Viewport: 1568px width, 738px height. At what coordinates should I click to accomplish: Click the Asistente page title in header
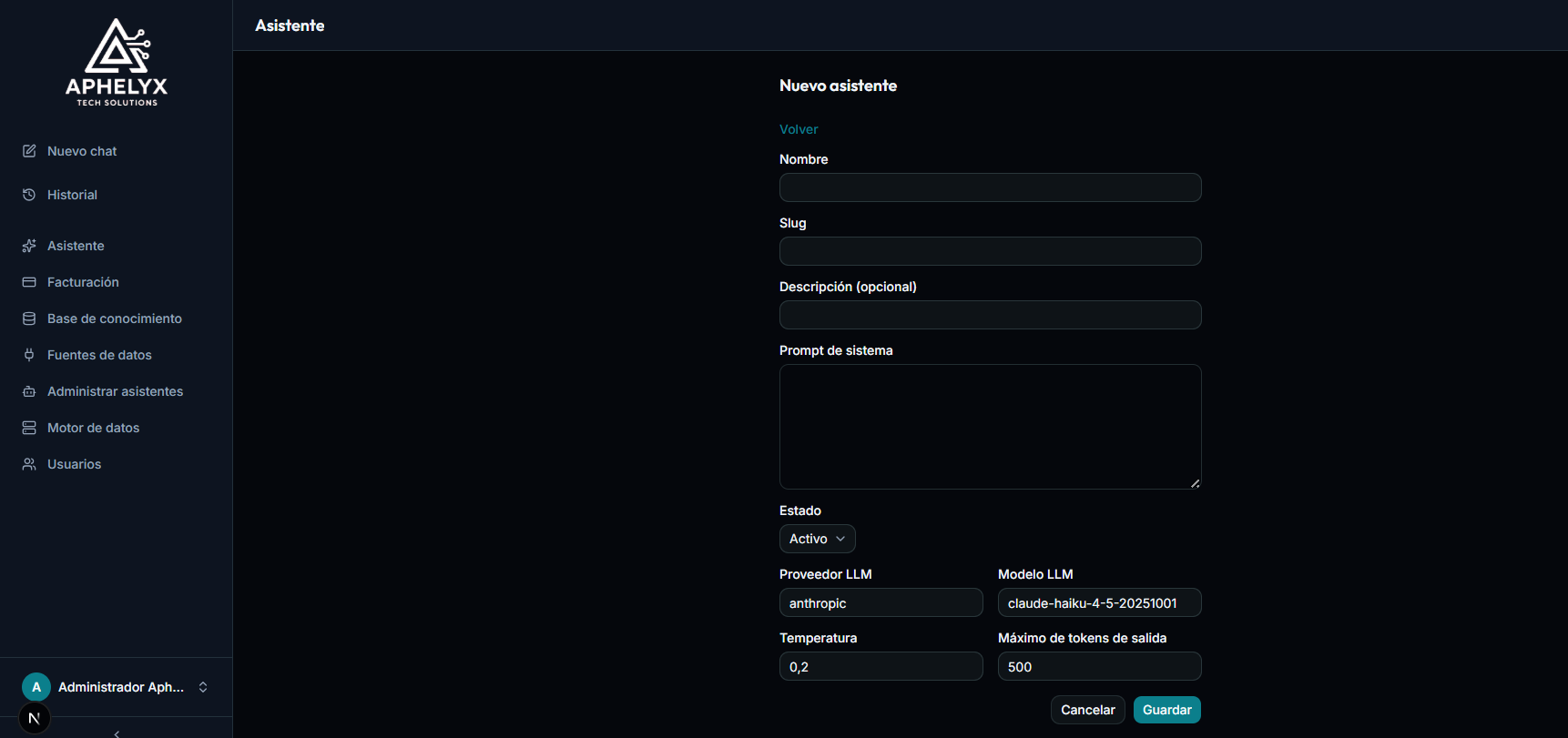pos(290,25)
